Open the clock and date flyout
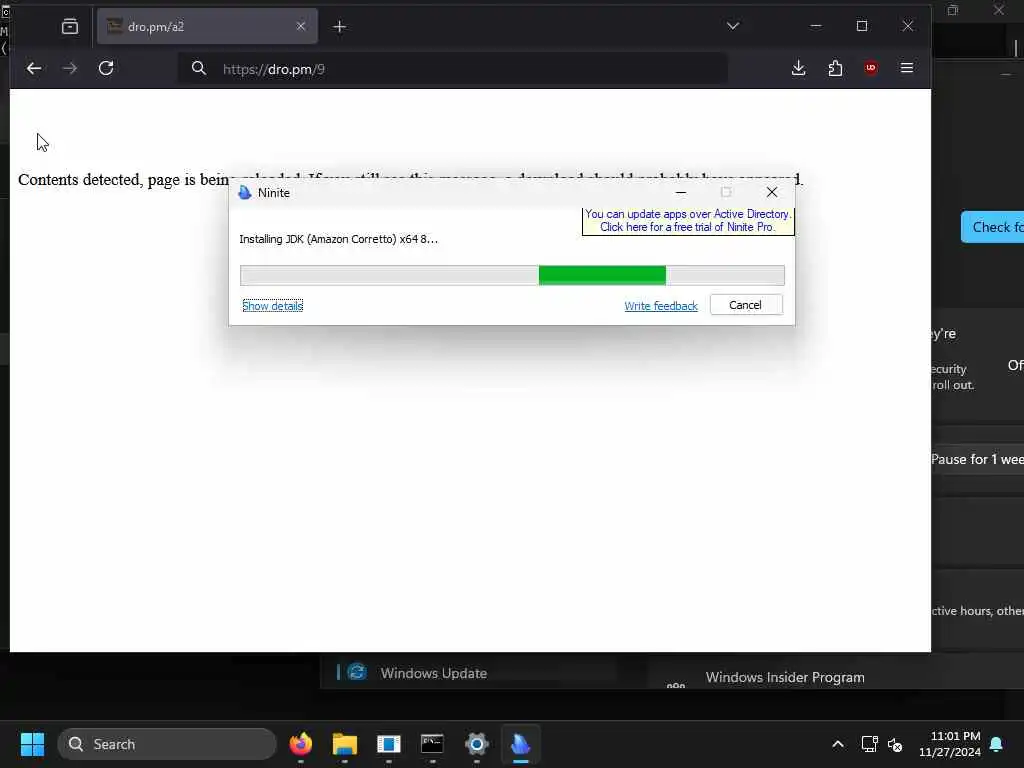 (950, 744)
